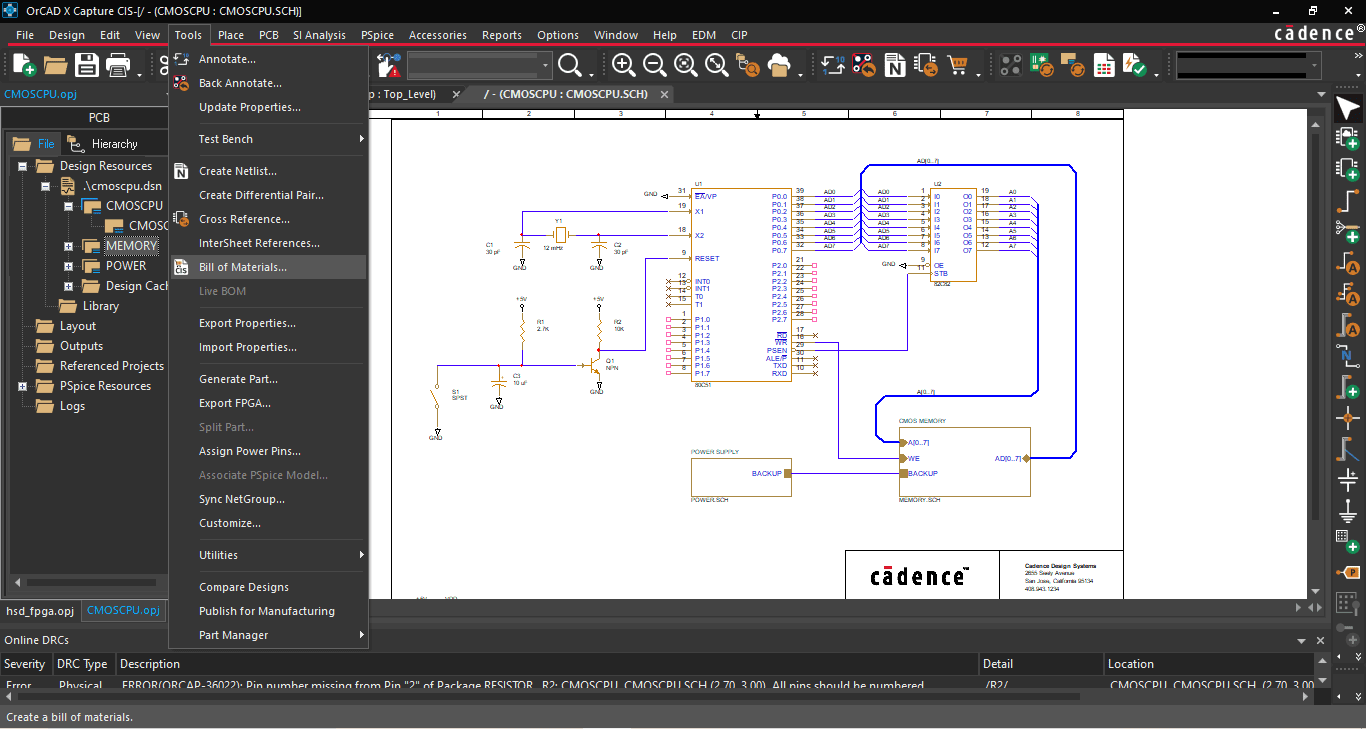1366x729 pixels.
Task: Click the Zoom to Area icon
Action: click(x=686, y=66)
